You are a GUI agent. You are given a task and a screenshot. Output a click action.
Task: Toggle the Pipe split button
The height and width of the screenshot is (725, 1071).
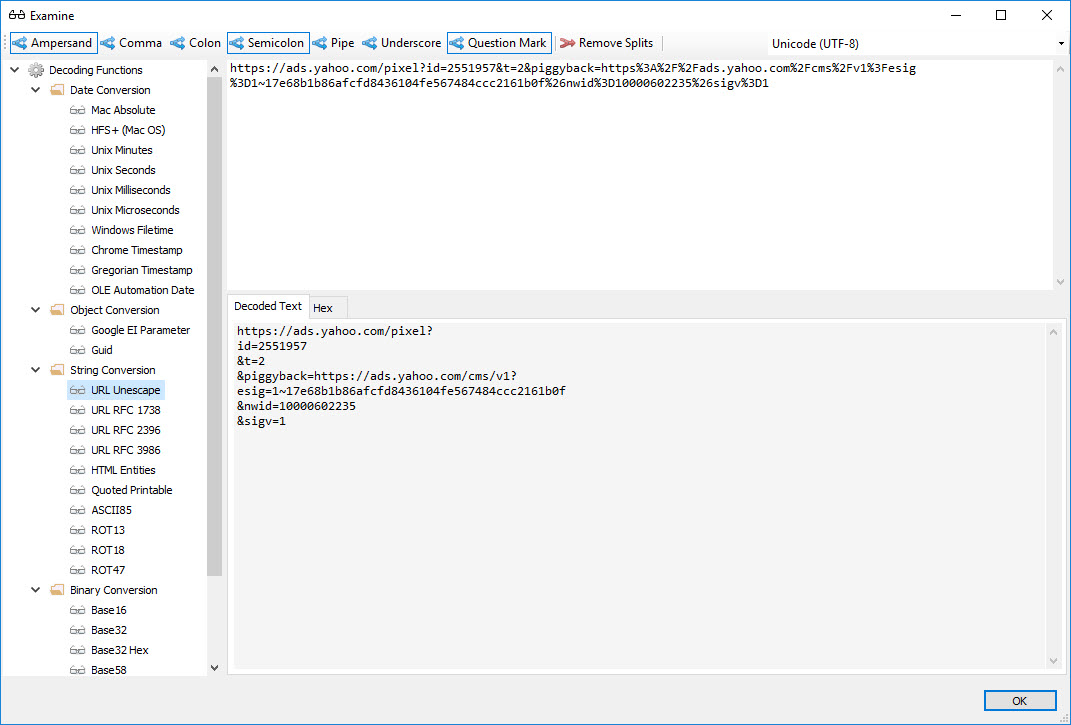click(333, 43)
